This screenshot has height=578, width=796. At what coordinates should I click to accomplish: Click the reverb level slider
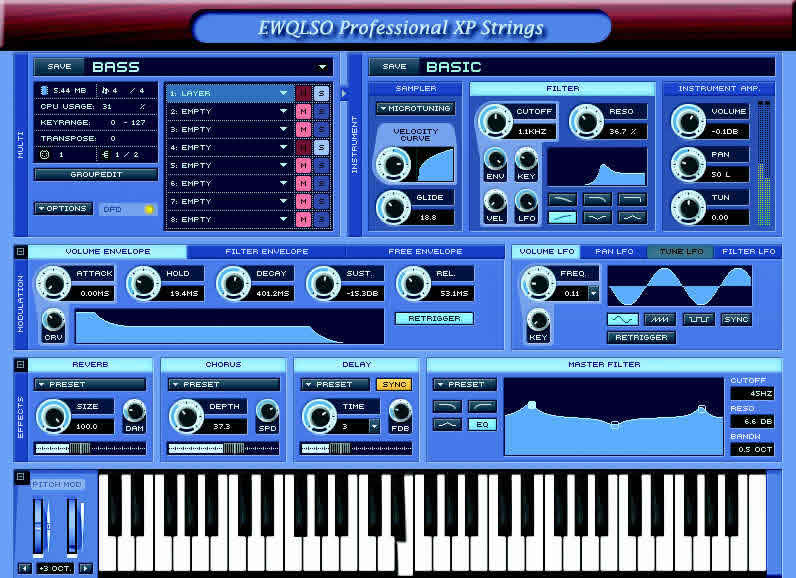click(x=90, y=448)
